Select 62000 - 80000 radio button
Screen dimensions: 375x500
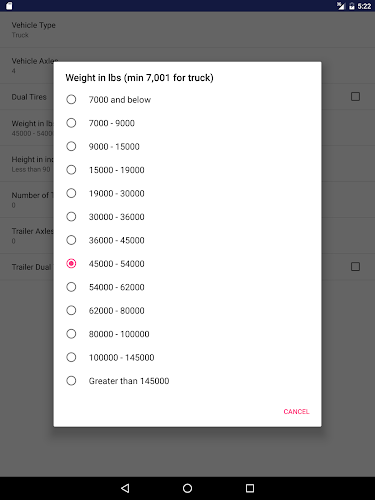pyautogui.click(x=187, y=310)
